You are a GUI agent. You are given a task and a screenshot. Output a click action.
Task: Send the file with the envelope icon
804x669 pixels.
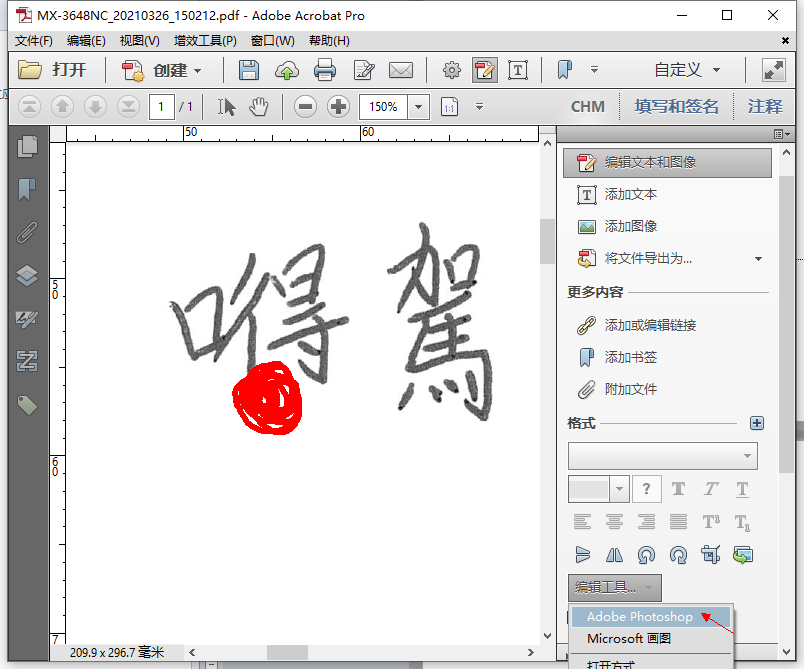tap(401, 70)
